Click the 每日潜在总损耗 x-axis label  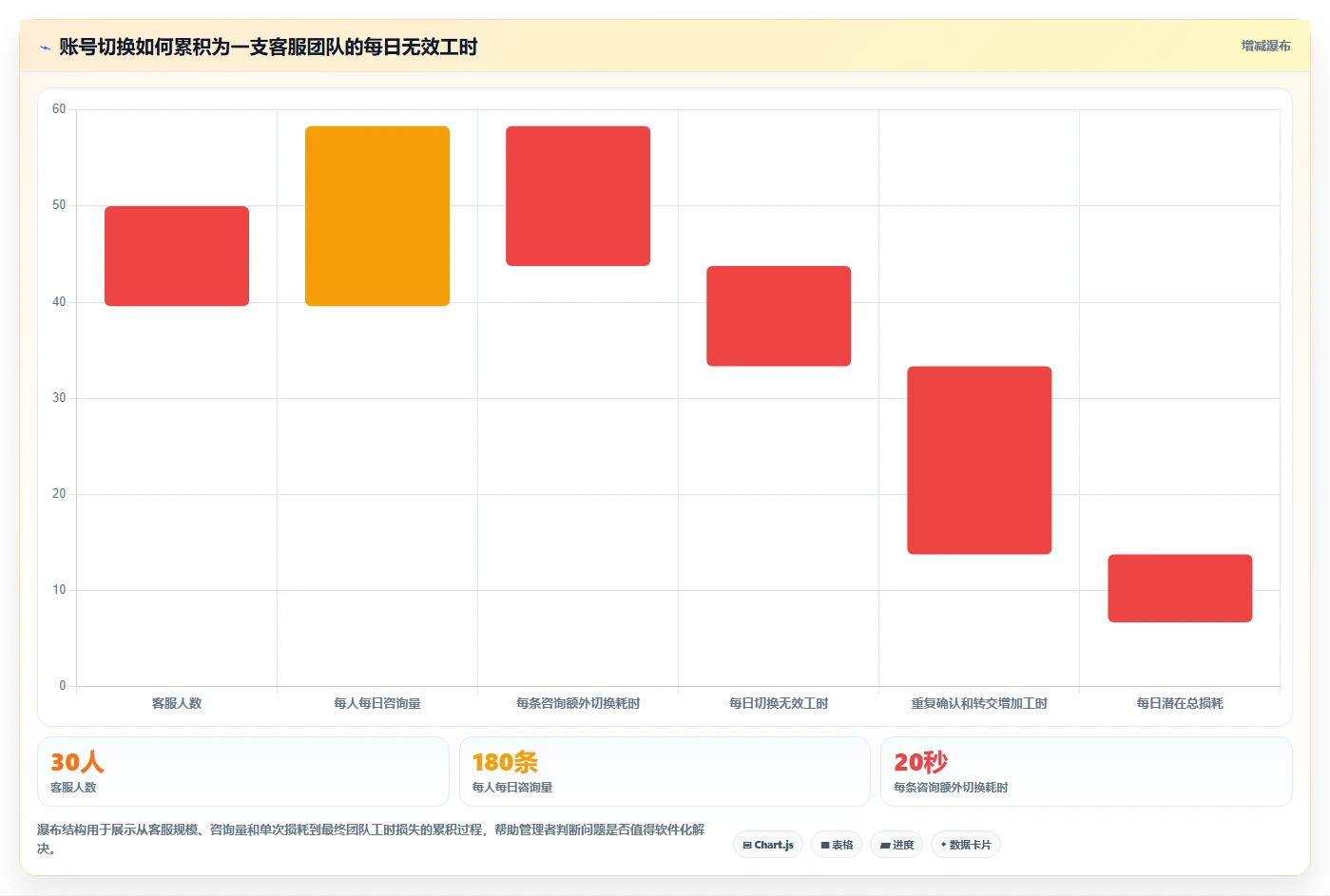coord(1180,703)
